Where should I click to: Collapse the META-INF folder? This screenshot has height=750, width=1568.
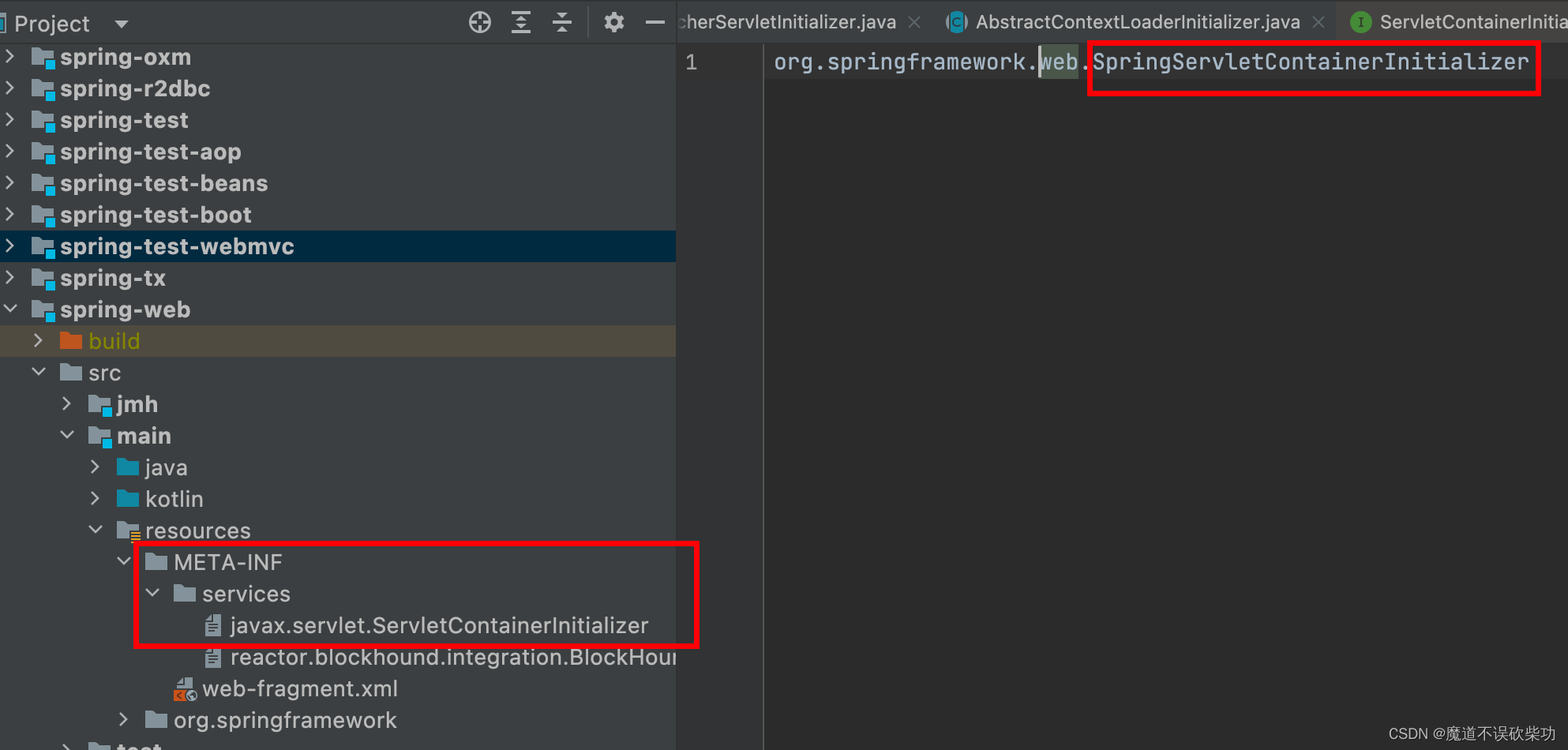tap(124, 562)
